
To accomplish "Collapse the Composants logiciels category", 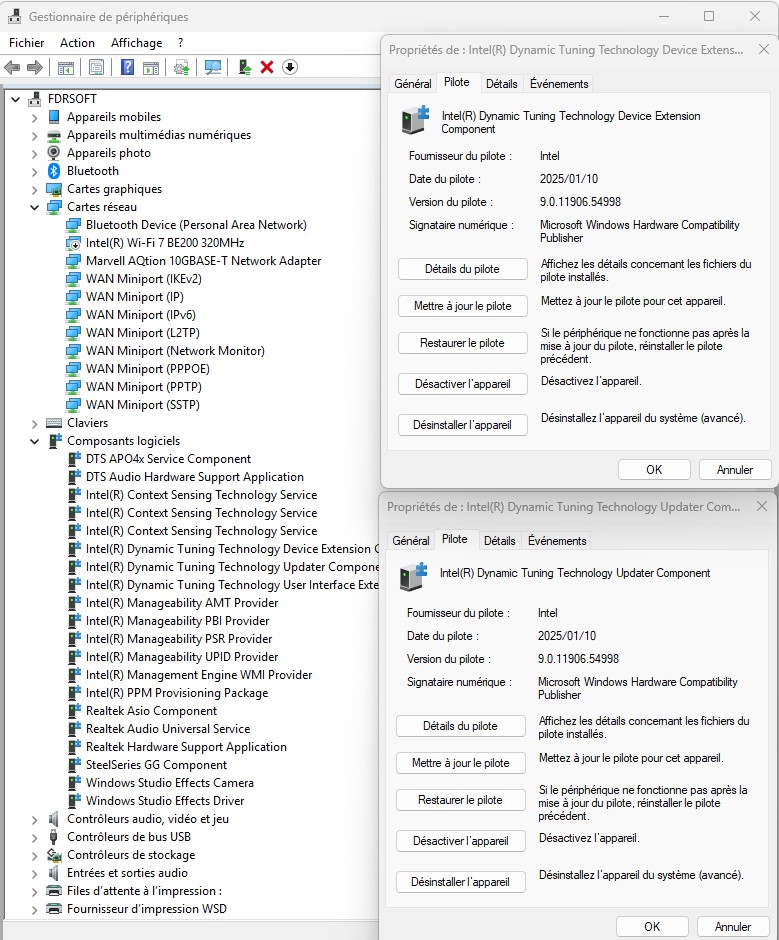I will coord(35,441).
